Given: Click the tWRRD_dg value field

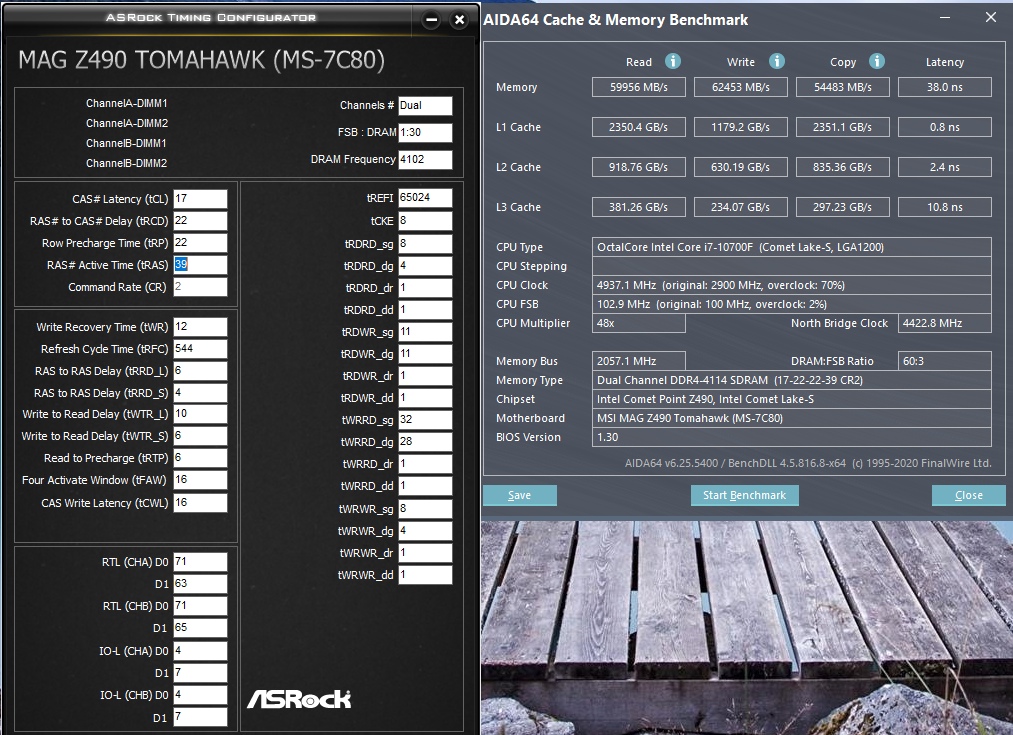Looking at the screenshot, I should pos(425,442).
